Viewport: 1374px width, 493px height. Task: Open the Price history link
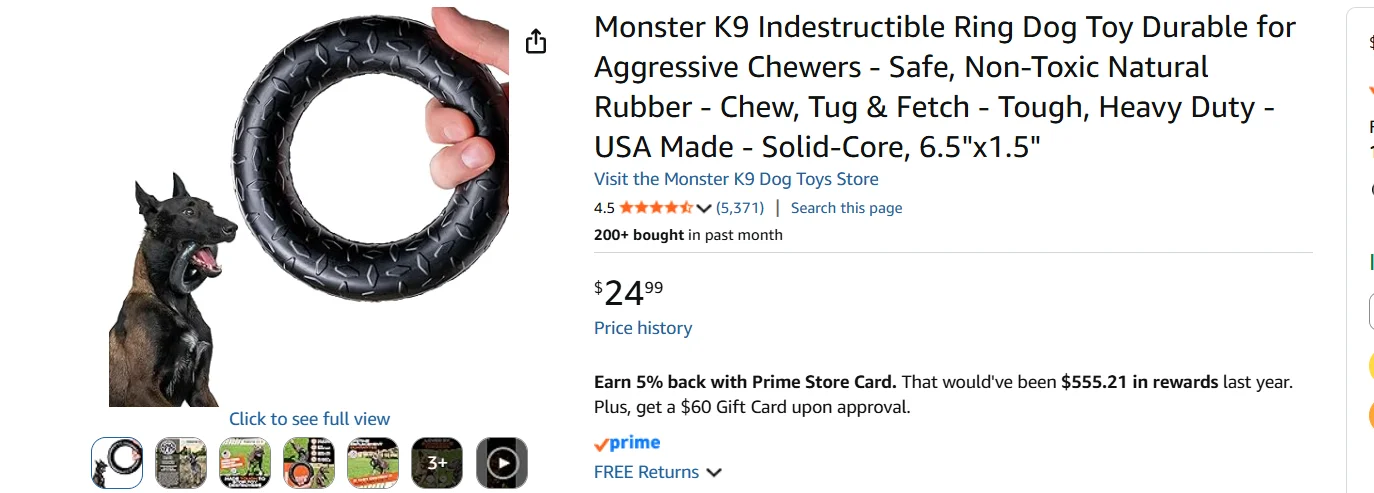click(643, 328)
